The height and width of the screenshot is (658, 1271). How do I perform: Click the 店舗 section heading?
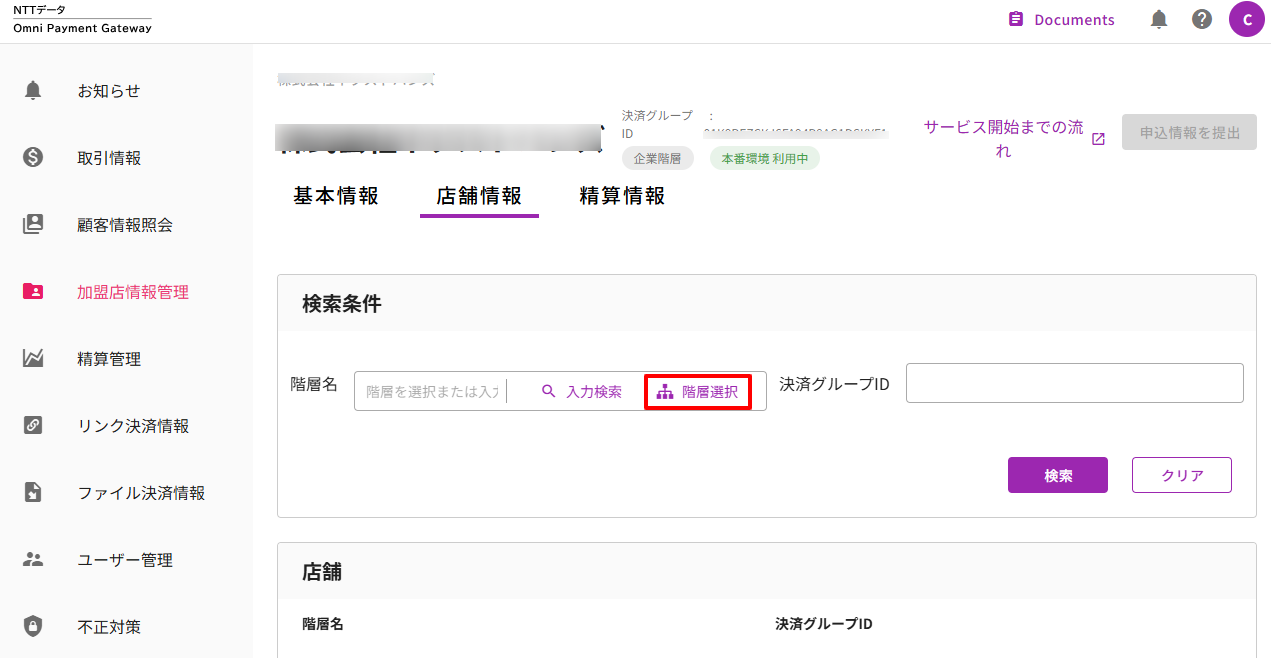point(322,572)
